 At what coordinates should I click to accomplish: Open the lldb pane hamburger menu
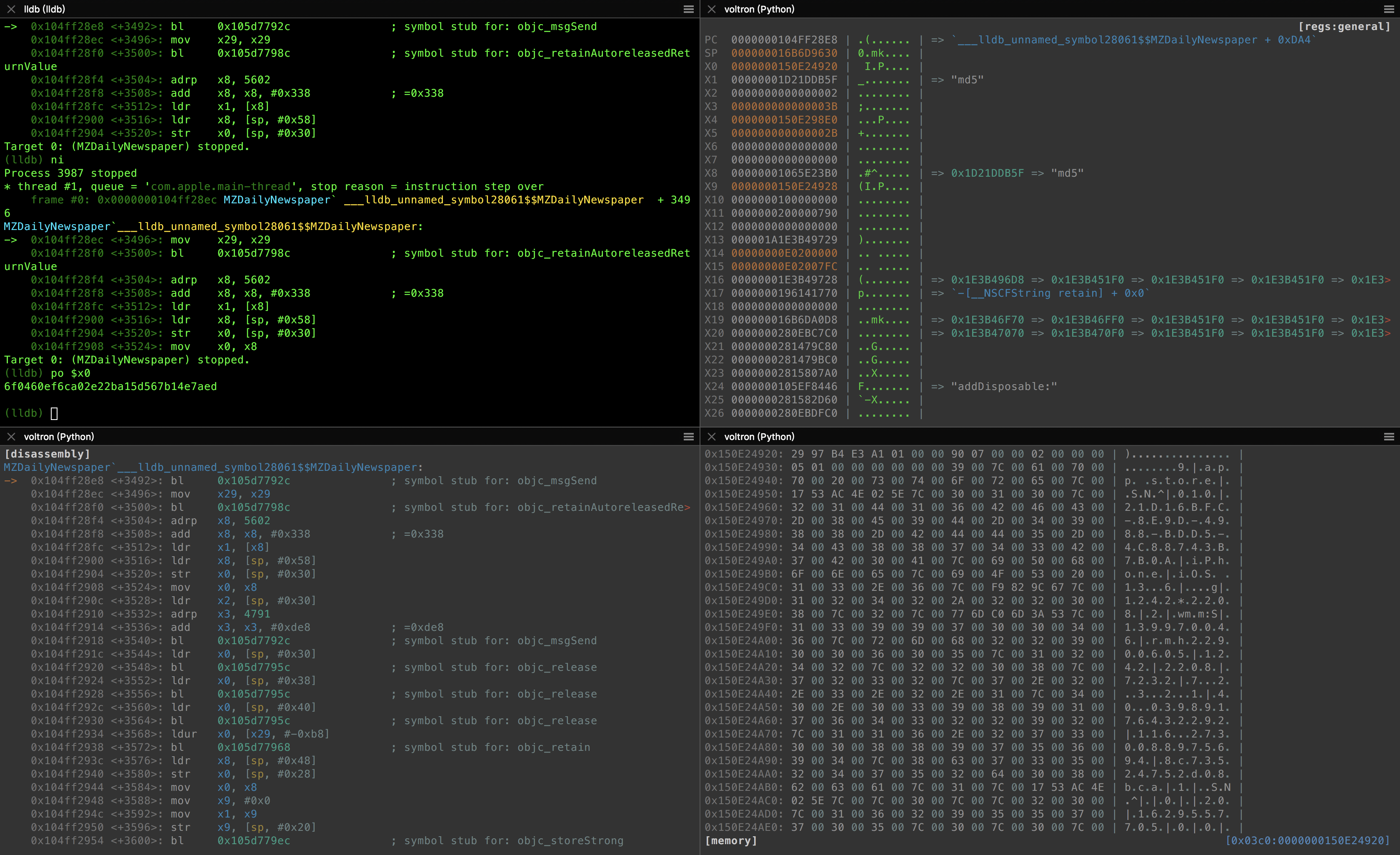point(688,9)
